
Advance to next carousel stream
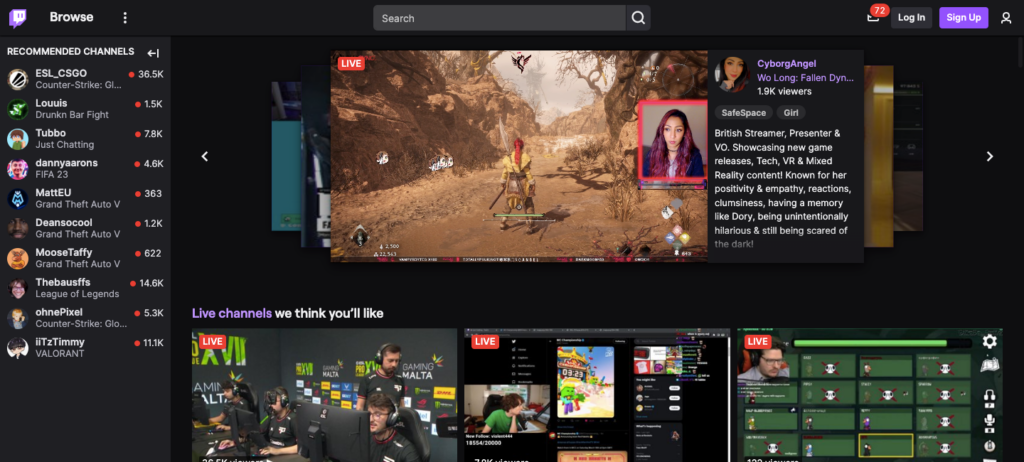[x=990, y=156]
